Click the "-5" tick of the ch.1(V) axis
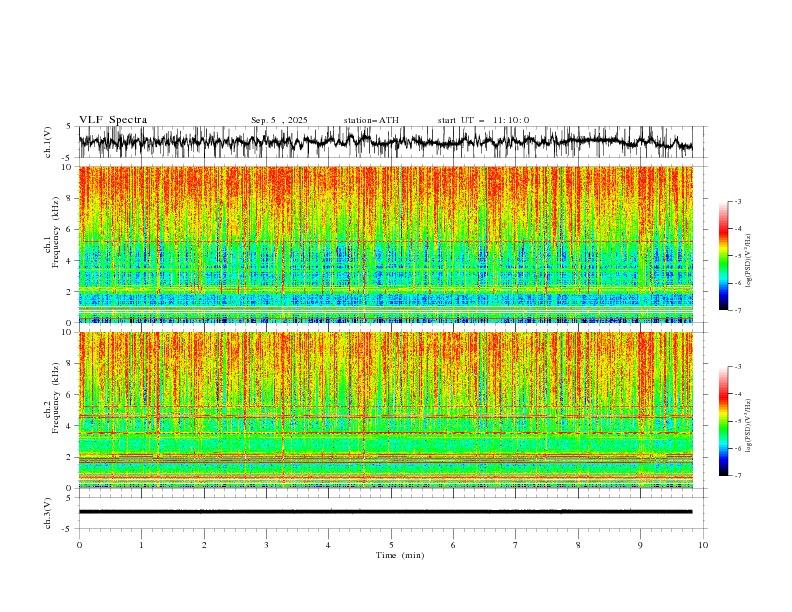This screenshot has width=792, height=612. click(x=68, y=158)
